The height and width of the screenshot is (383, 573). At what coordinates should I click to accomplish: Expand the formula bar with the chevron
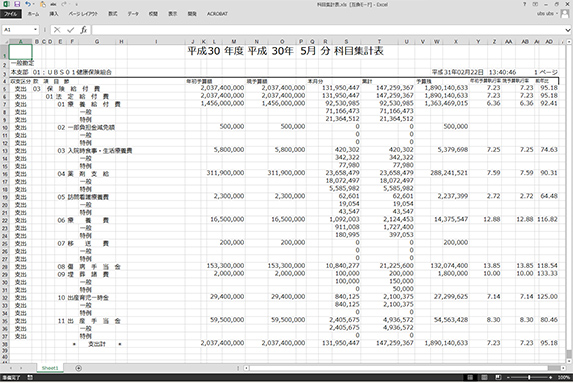[x=568, y=30]
